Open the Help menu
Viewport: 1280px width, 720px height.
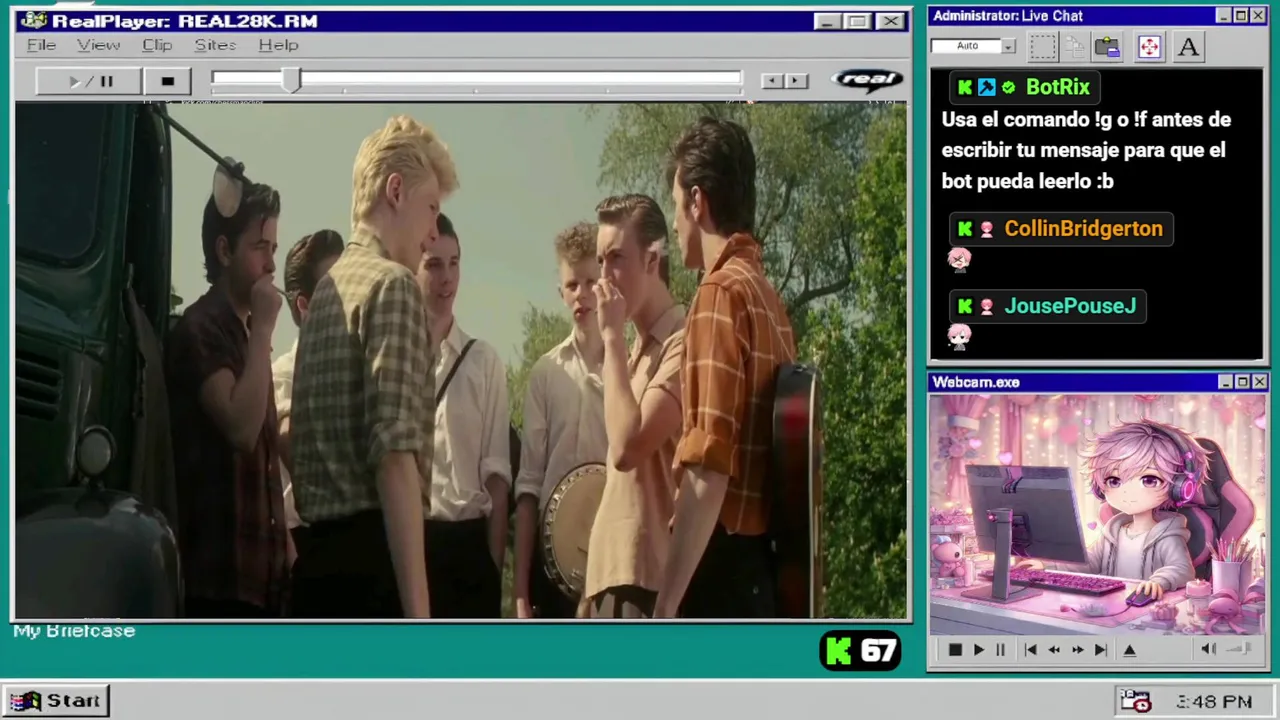(278, 45)
